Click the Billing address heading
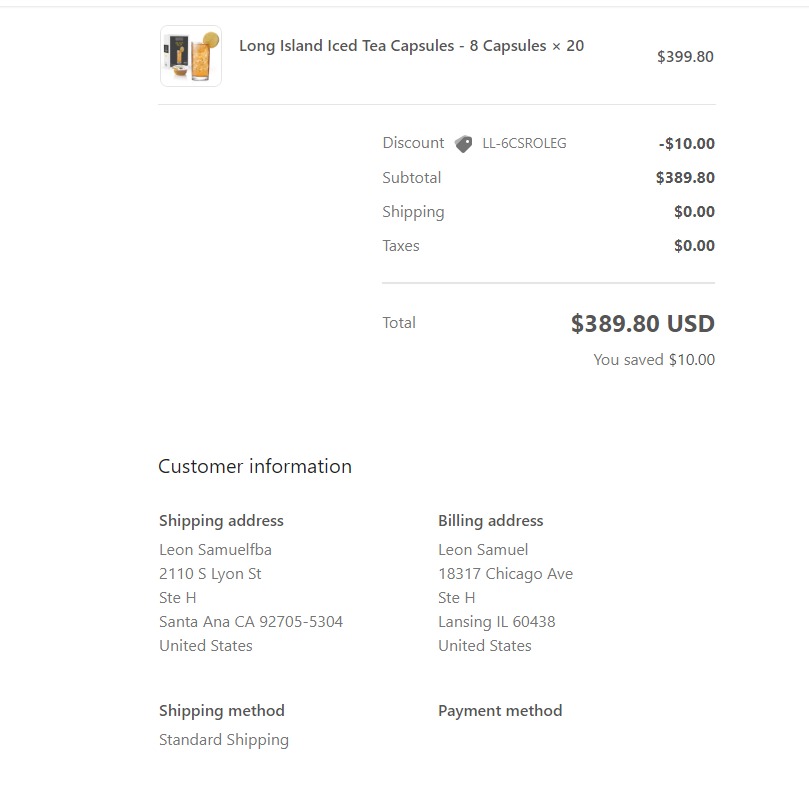 pyautogui.click(x=491, y=521)
